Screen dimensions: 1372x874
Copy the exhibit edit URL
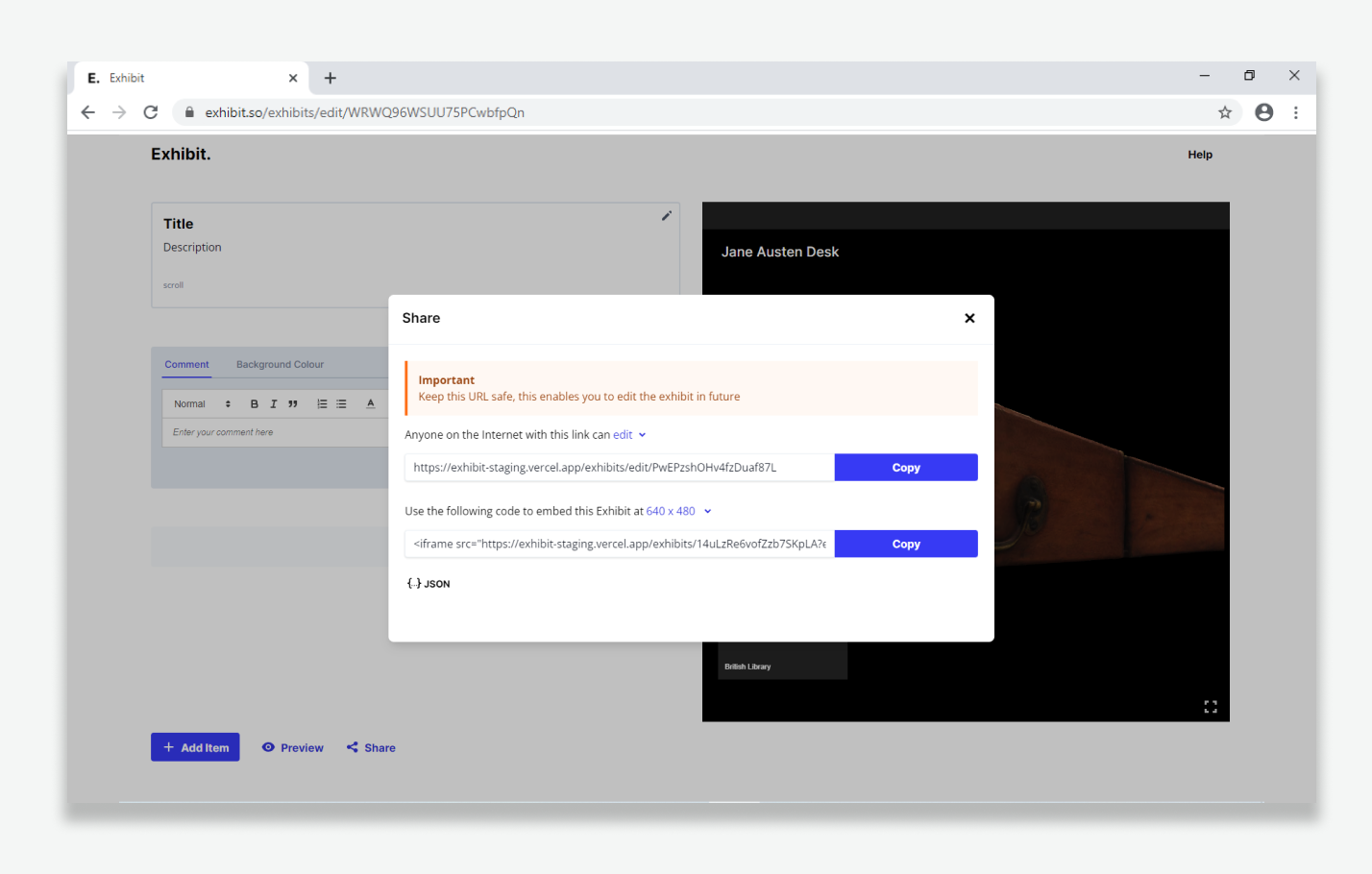(x=905, y=468)
